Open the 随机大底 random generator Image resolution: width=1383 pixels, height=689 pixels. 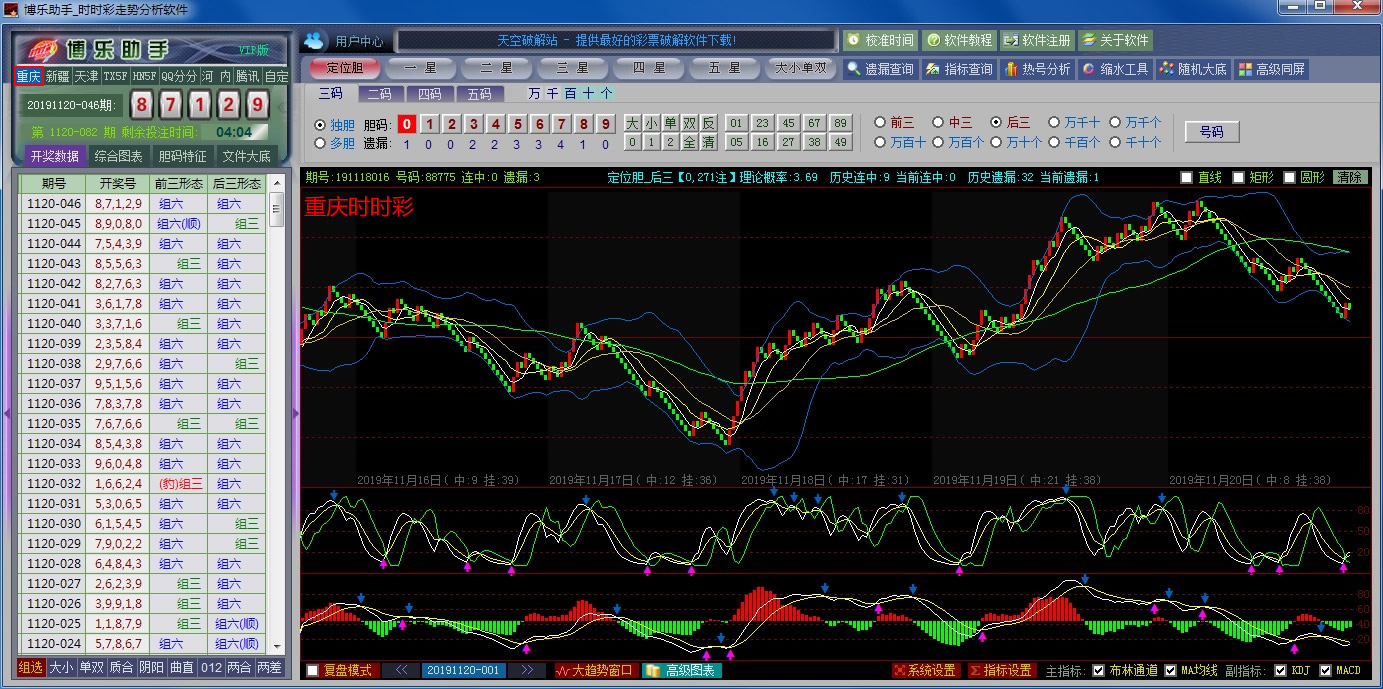pos(1192,69)
